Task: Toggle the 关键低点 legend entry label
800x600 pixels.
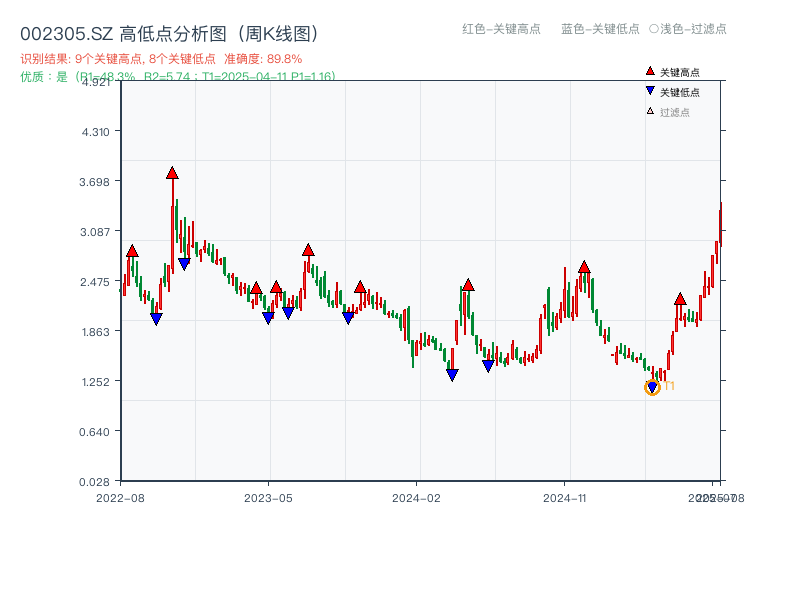Action: (x=680, y=92)
